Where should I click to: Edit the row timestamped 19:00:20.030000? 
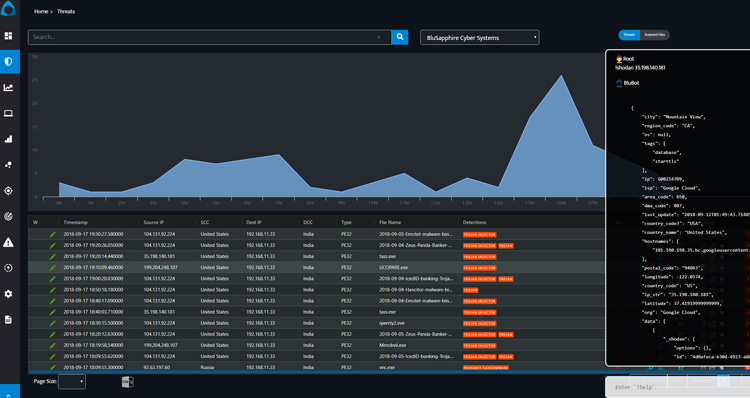click(x=52, y=278)
